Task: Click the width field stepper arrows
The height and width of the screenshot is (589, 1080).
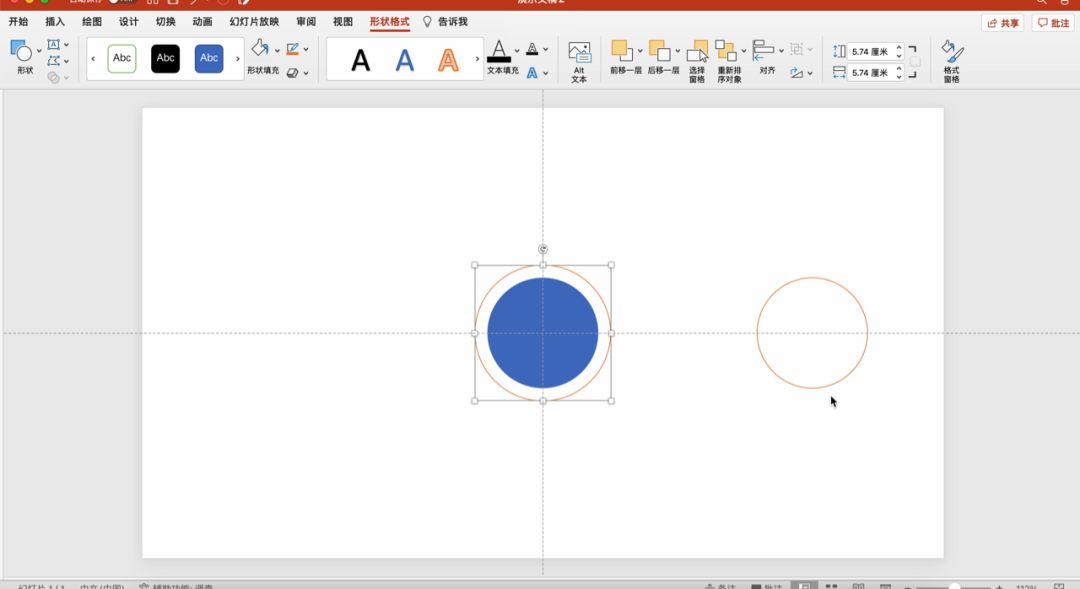Action: [899, 72]
